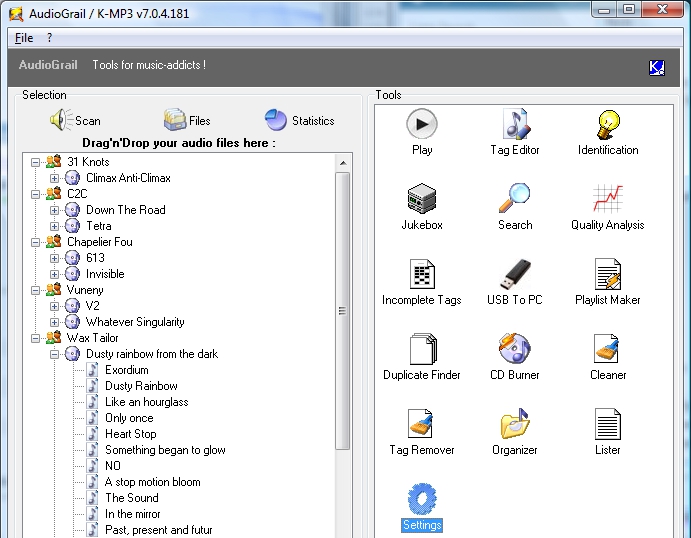
Task: Select Something began to glow track
Action: [x=165, y=450]
